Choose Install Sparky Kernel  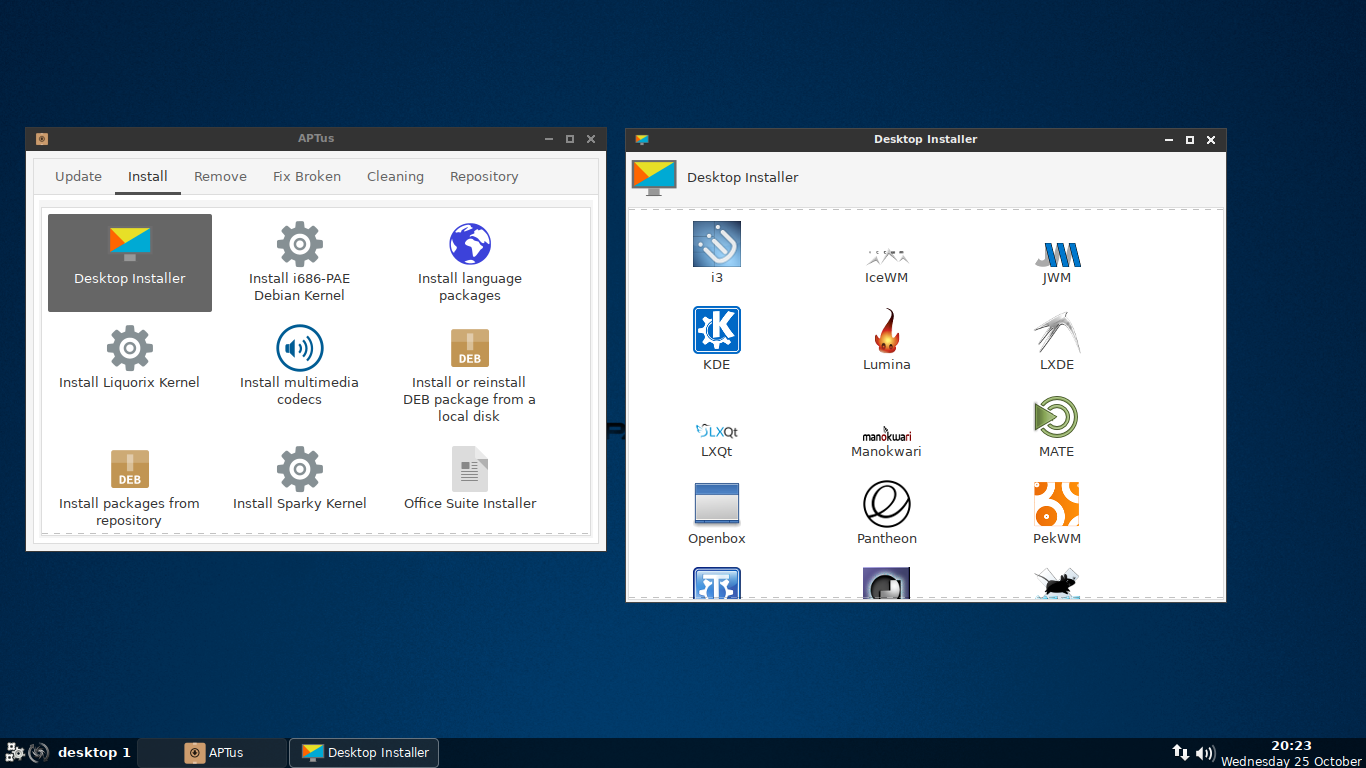[299, 479]
